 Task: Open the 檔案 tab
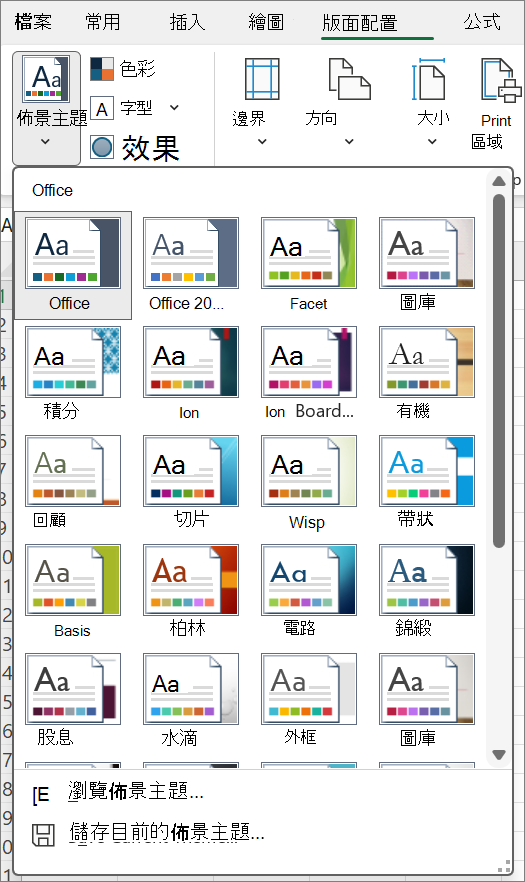point(33,22)
